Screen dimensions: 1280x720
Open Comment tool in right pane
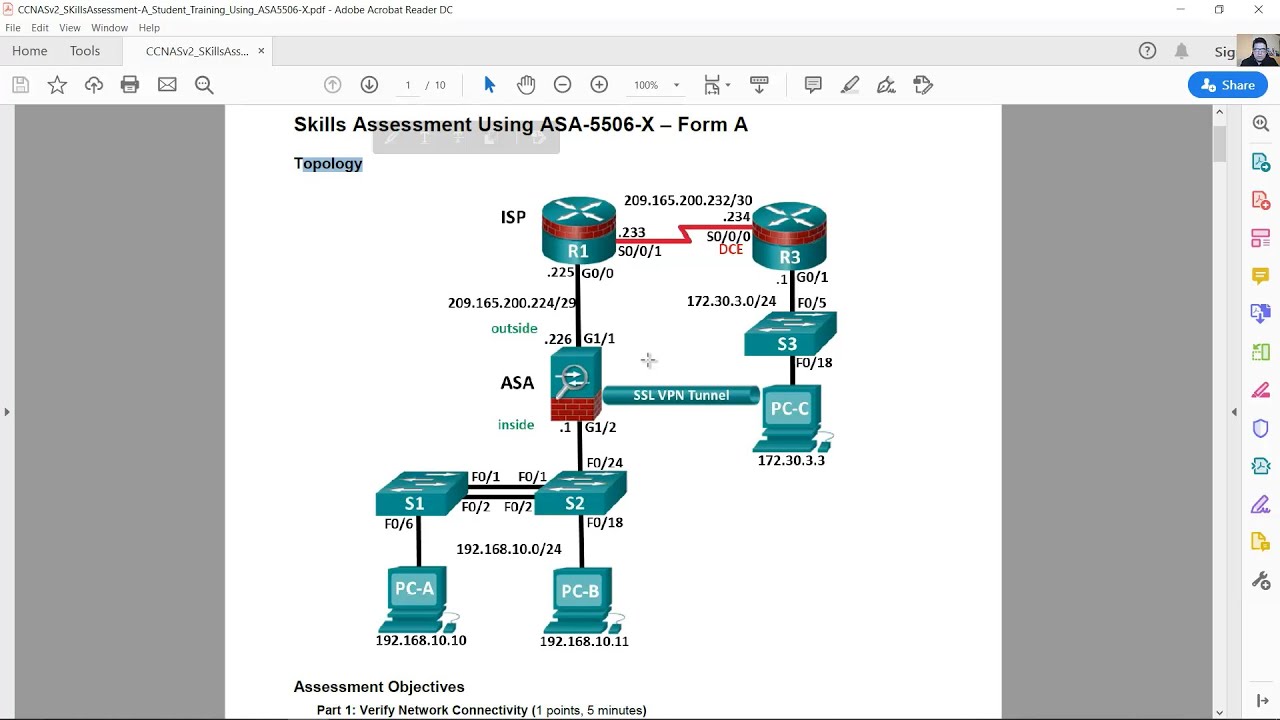1261,276
